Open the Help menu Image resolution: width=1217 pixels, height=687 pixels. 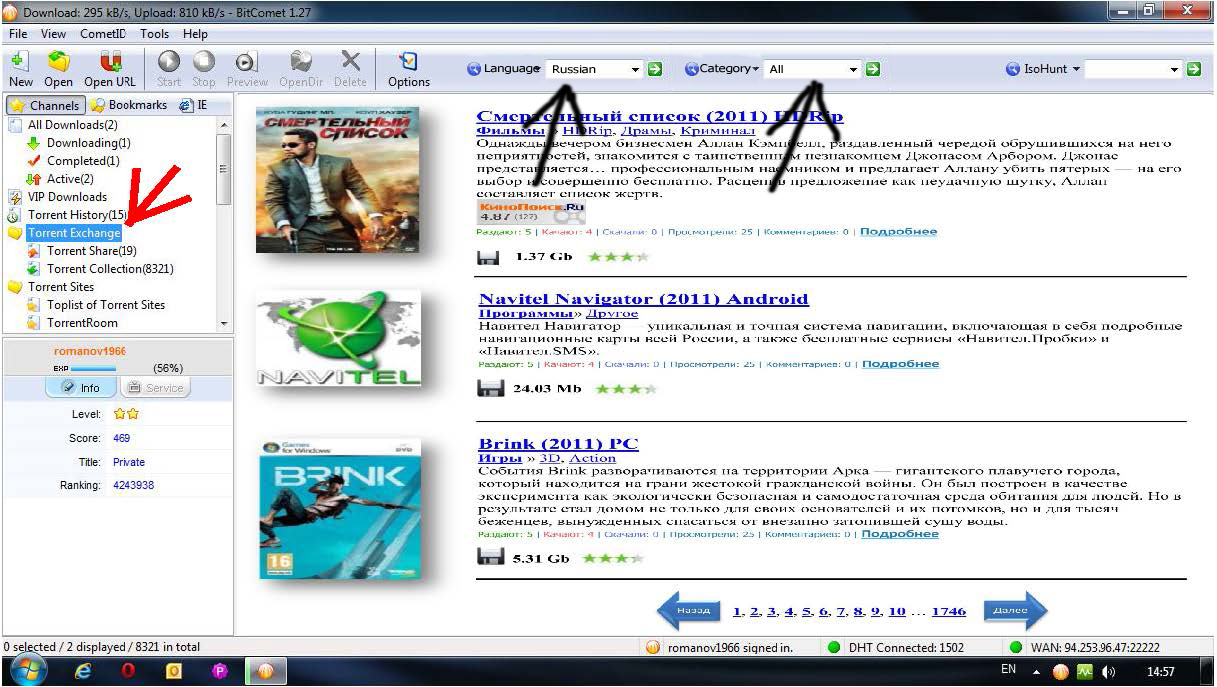pyautogui.click(x=195, y=34)
